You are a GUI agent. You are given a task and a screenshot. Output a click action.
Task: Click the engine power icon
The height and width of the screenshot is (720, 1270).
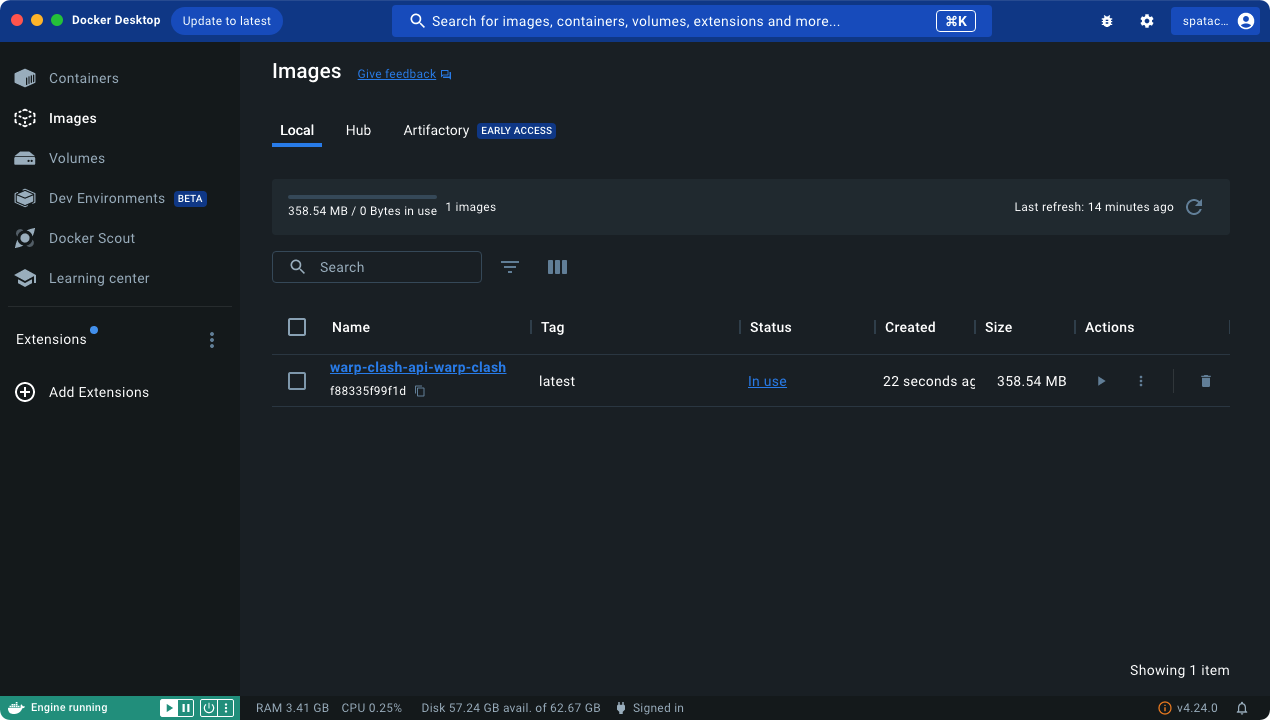(x=209, y=708)
